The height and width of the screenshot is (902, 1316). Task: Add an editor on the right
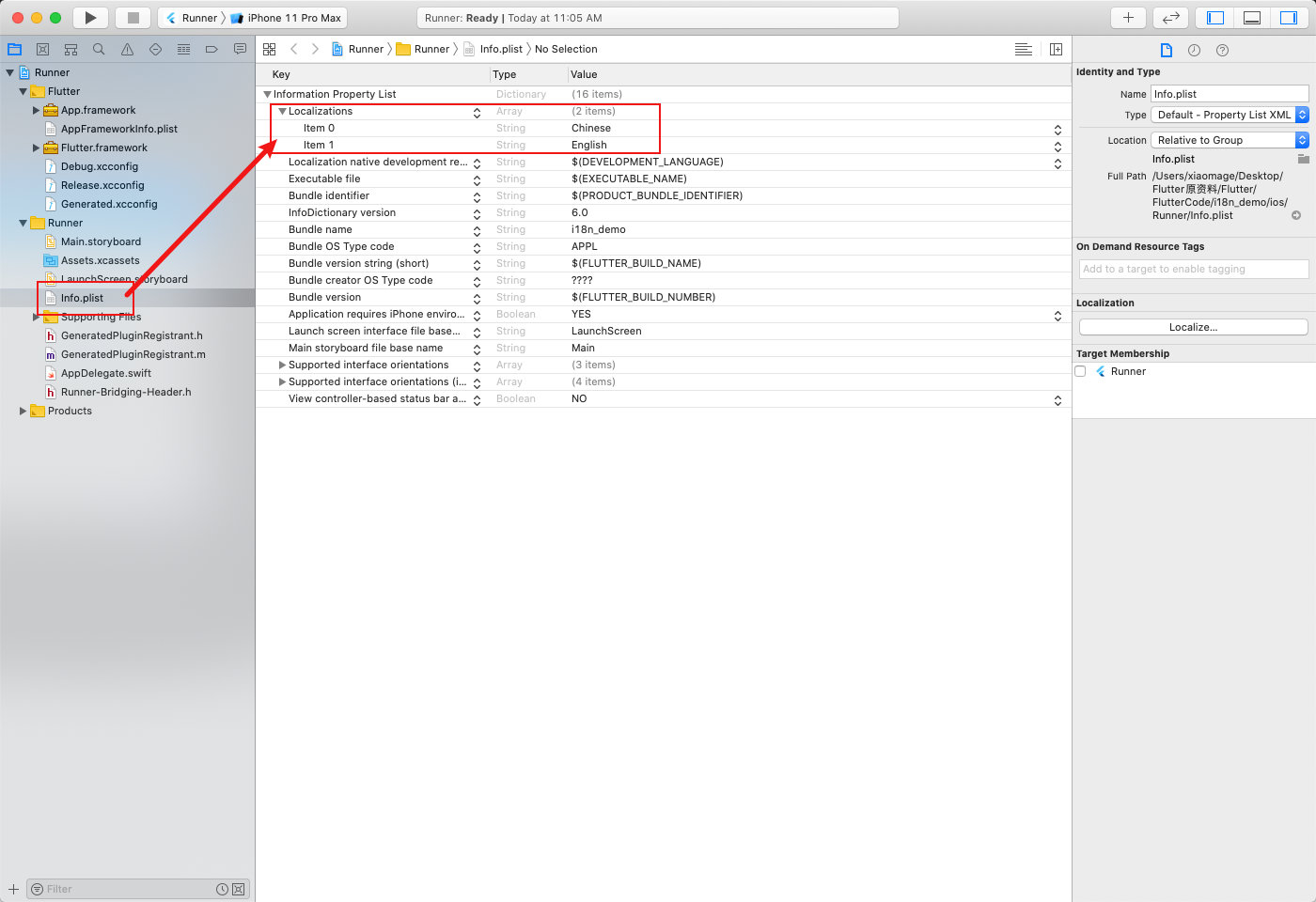point(1056,49)
